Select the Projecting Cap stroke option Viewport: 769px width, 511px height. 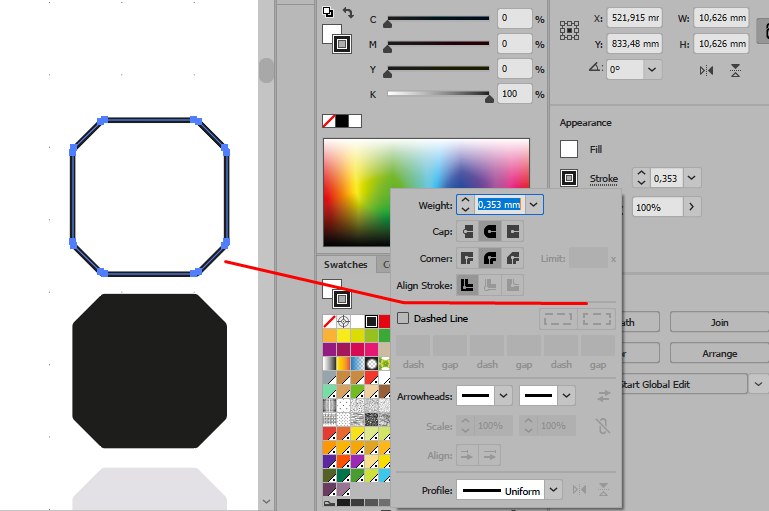coord(513,231)
